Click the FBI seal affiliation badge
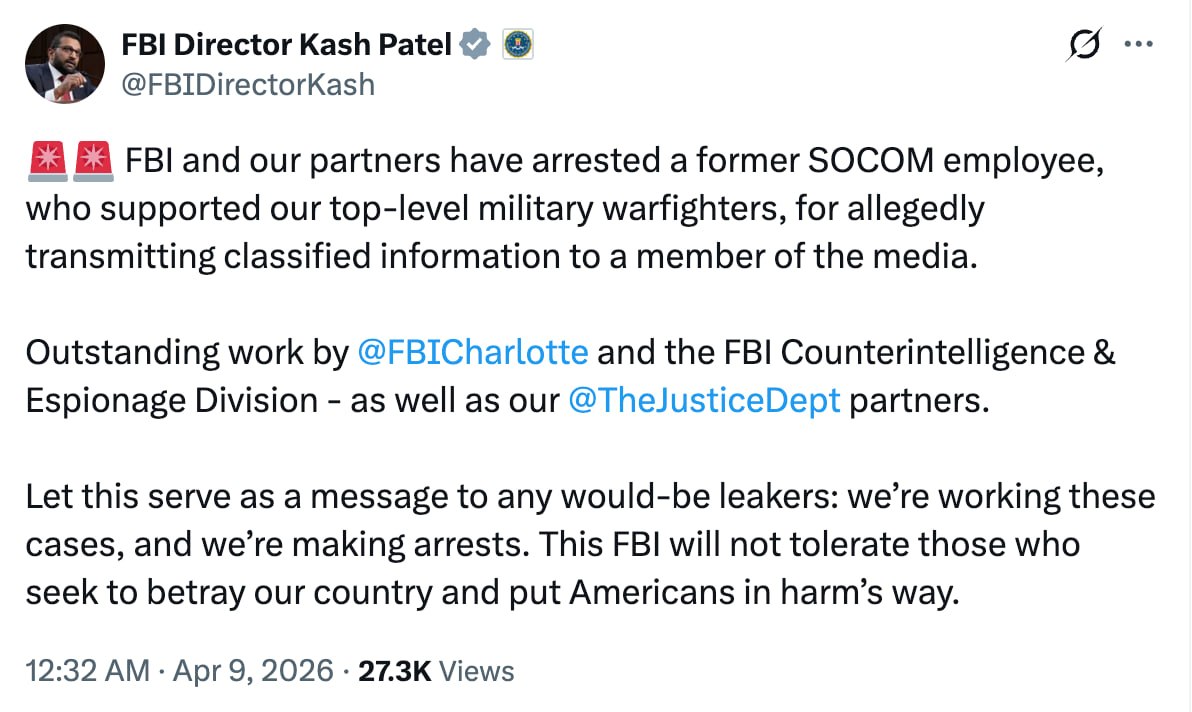This screenshot has height=712, width=1192. (x=517, y=44)
